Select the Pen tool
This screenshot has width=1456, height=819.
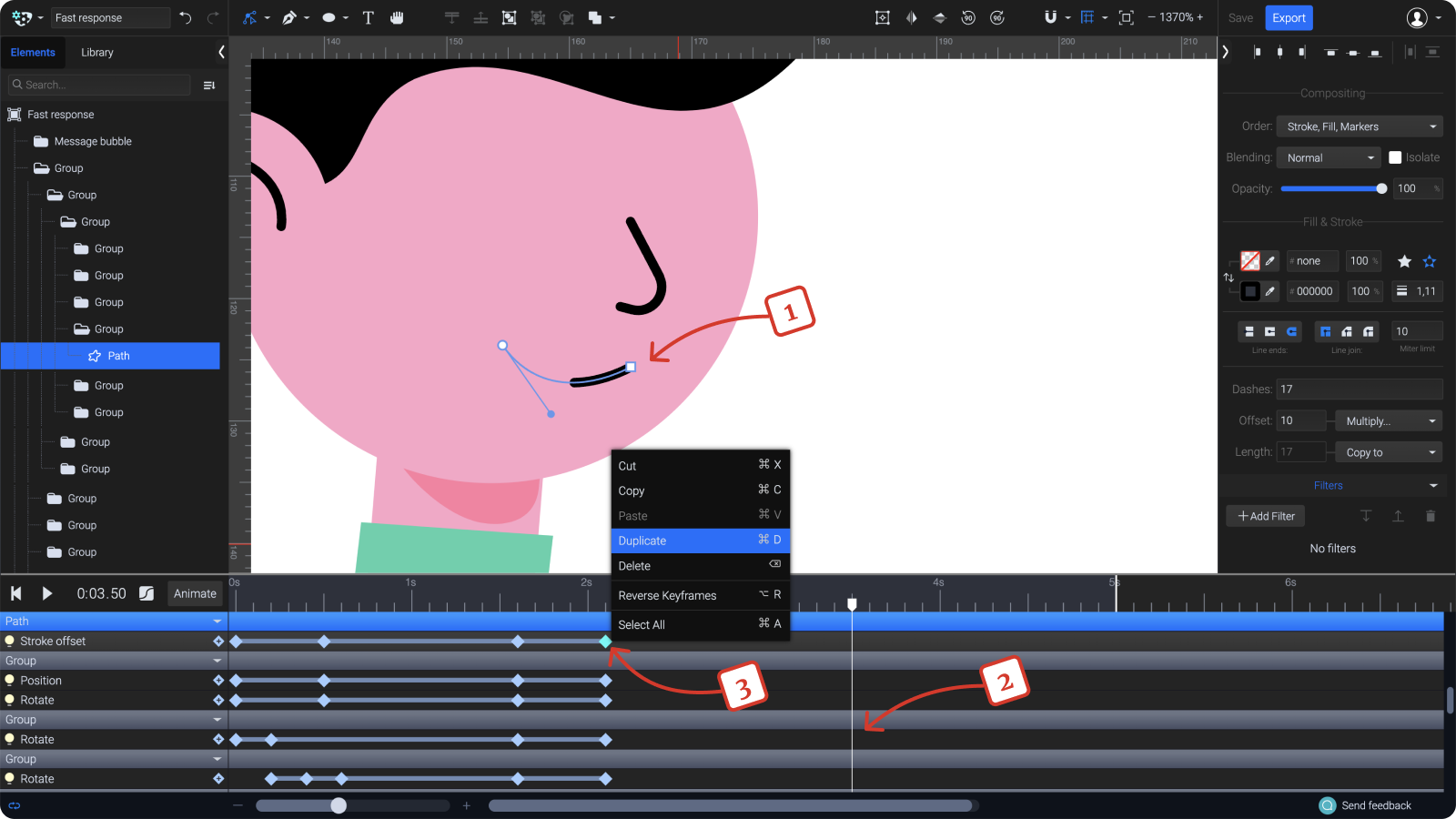coord(289,17)
